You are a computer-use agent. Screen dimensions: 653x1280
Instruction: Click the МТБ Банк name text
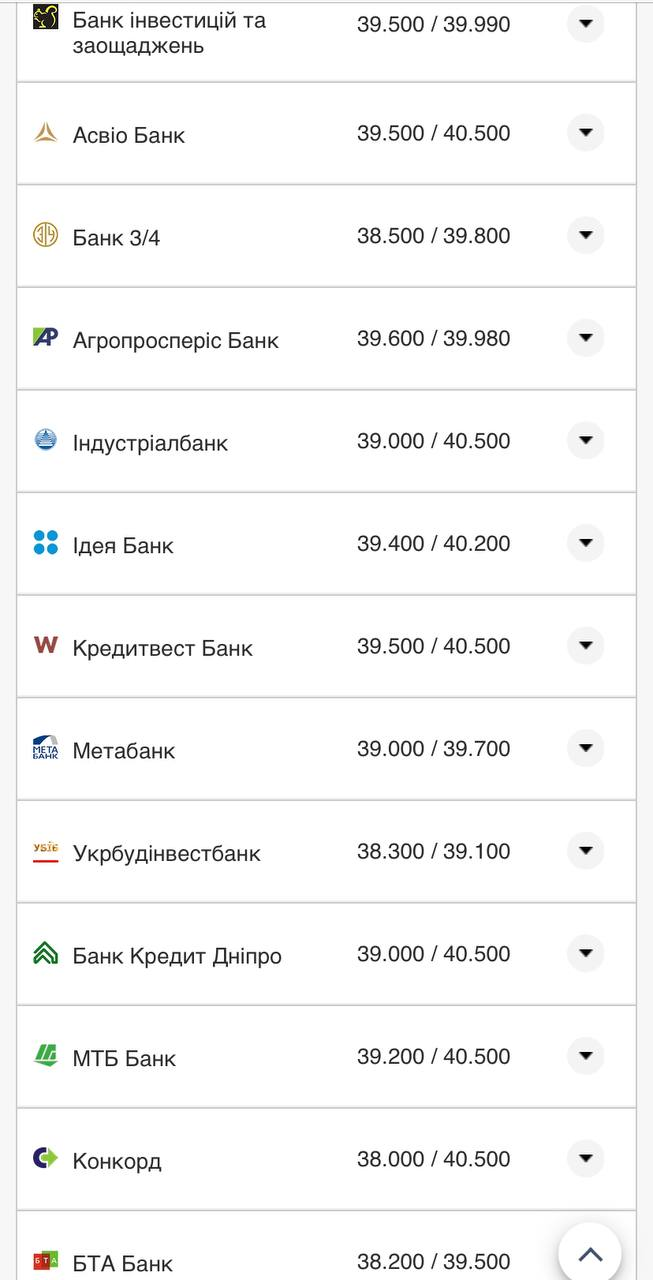124,1057
